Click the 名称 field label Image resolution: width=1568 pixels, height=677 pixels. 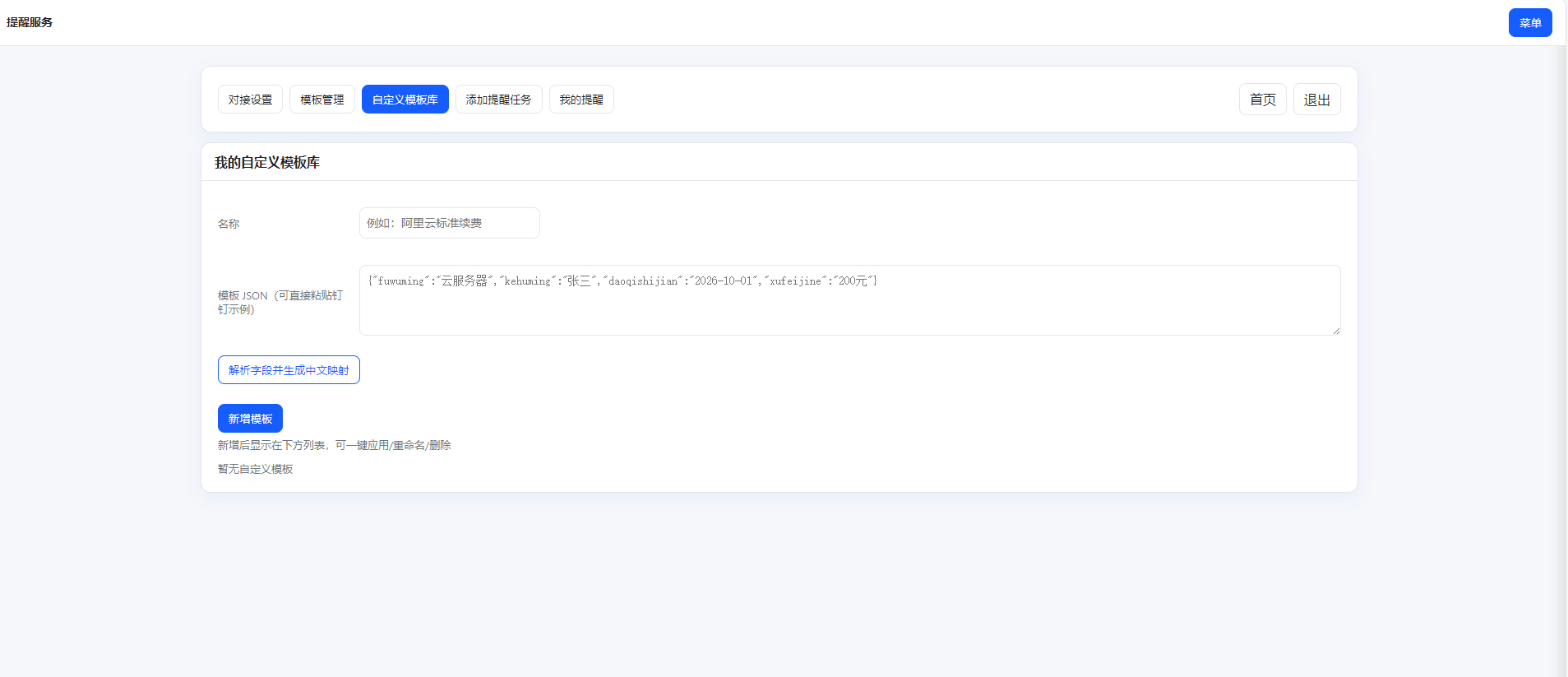(229, 224)
